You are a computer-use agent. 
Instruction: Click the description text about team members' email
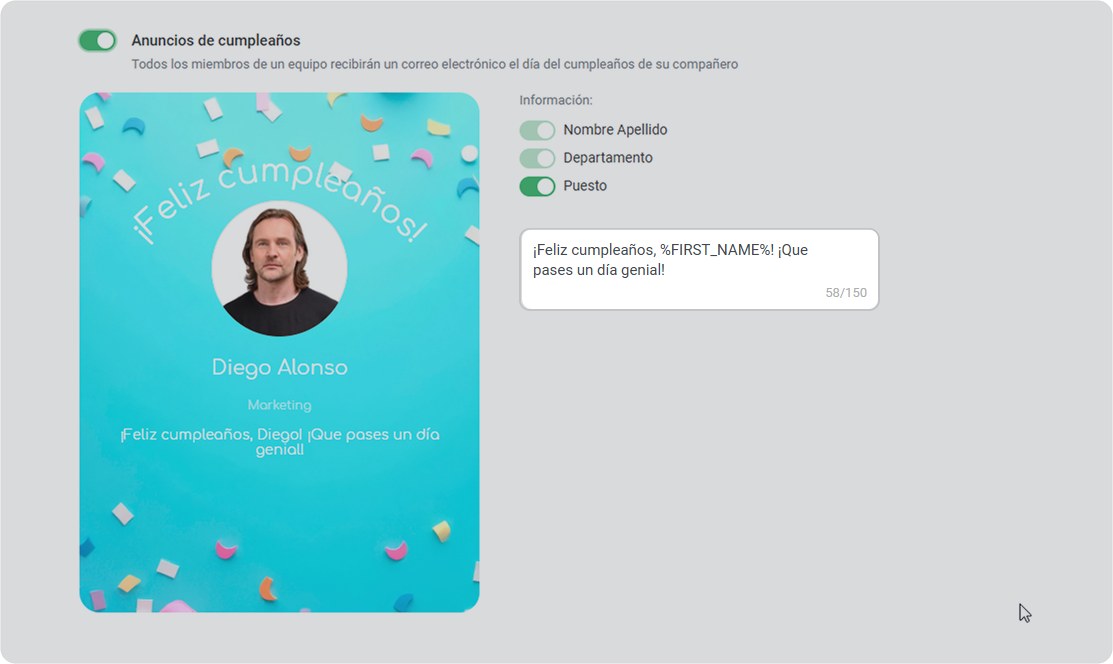(434, 64)
